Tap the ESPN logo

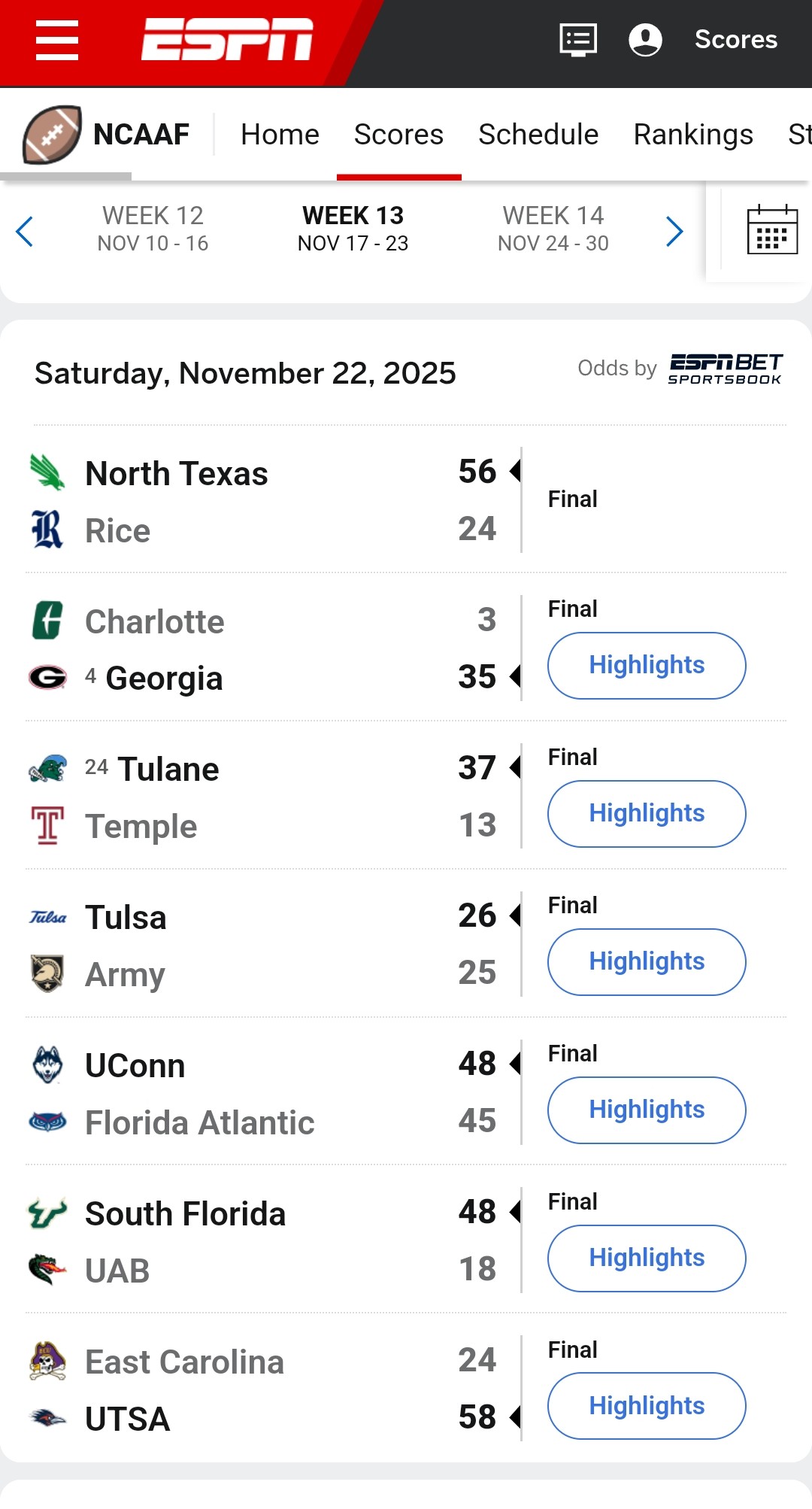(227, 39)
